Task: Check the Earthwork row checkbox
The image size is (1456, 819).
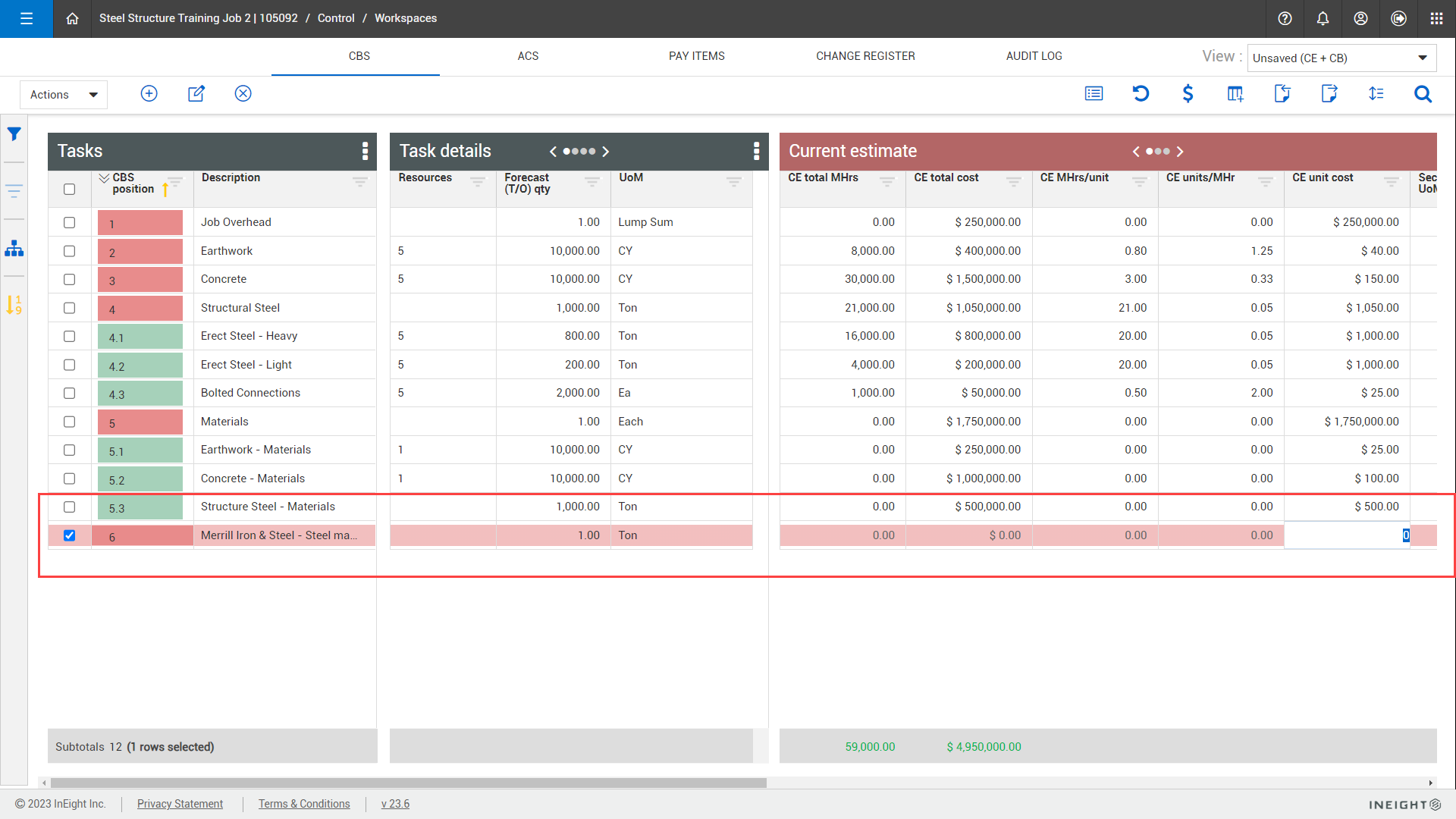Action: coord(70,251)
